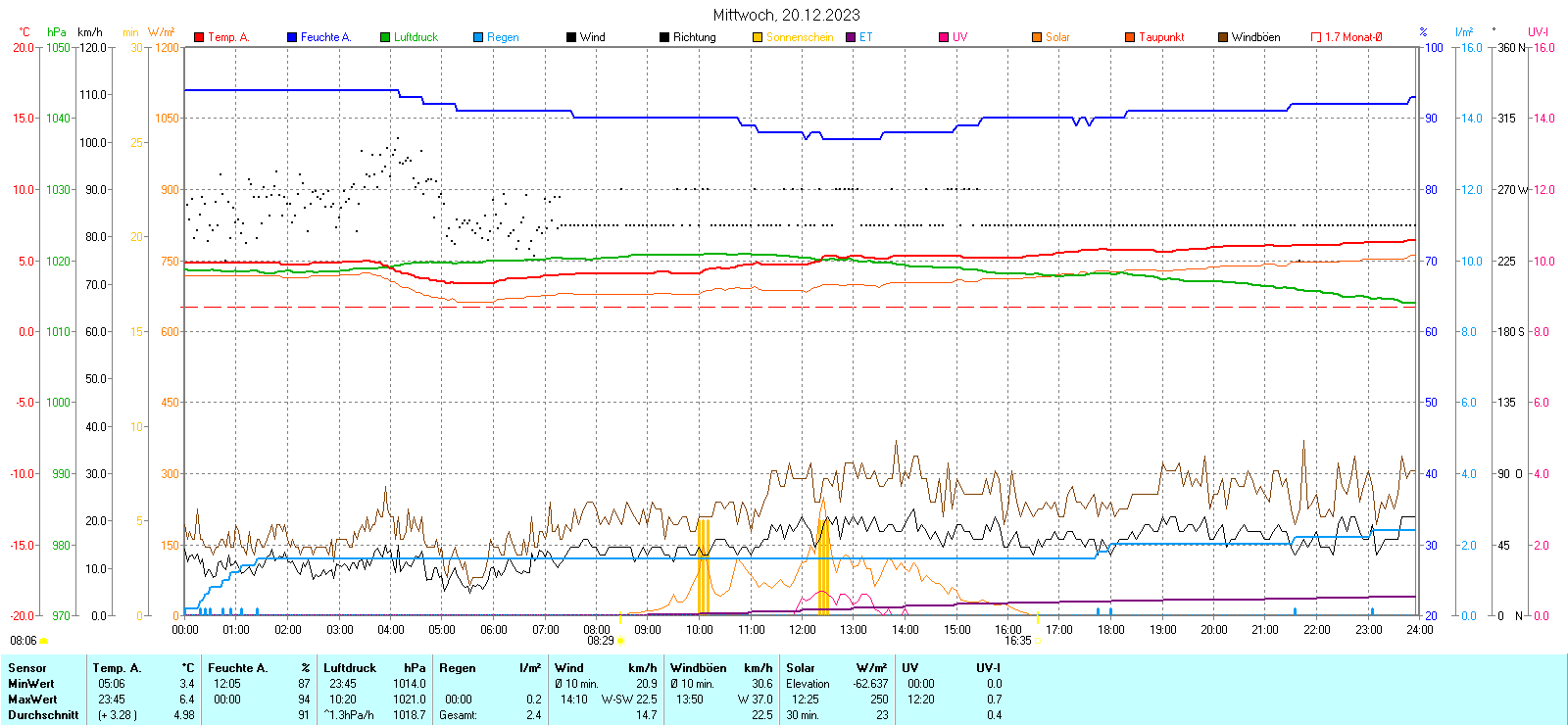Viewport: 1568px width, 725px height.
Task: Click the Windböen column header in the table
Action: pyautogui.click(x=699, y=668)
